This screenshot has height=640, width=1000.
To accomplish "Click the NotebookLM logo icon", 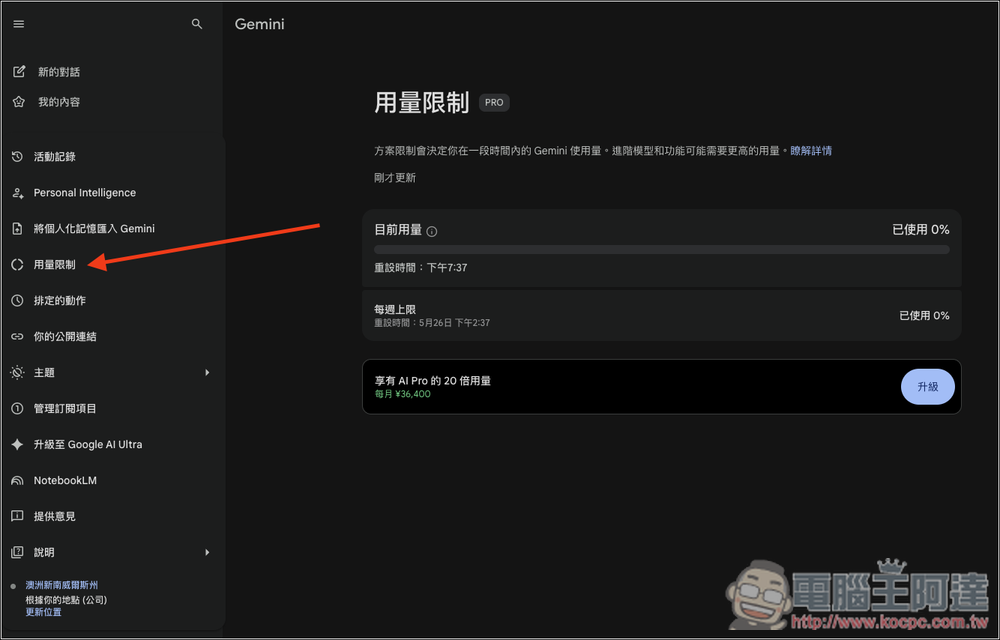I will click(17, 481).
